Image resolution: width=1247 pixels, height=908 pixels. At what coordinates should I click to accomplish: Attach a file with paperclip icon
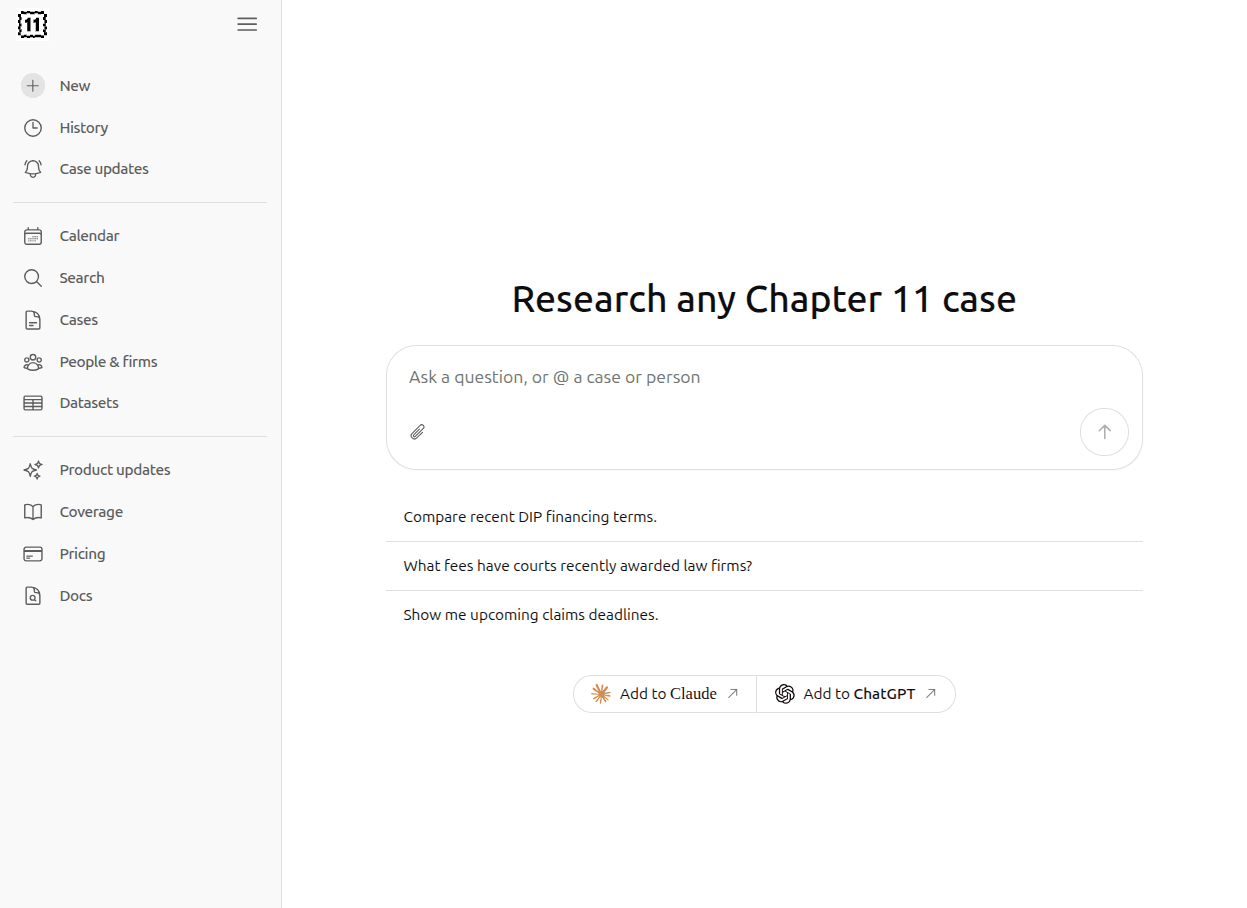pos(418,432)
